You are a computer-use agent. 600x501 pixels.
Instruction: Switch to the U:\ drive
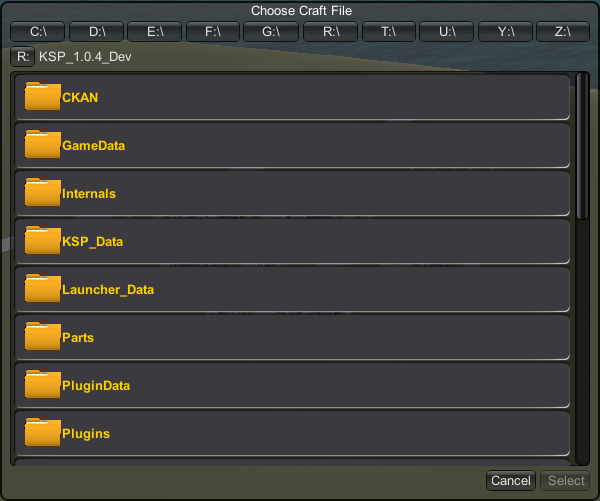pos(447,31)
